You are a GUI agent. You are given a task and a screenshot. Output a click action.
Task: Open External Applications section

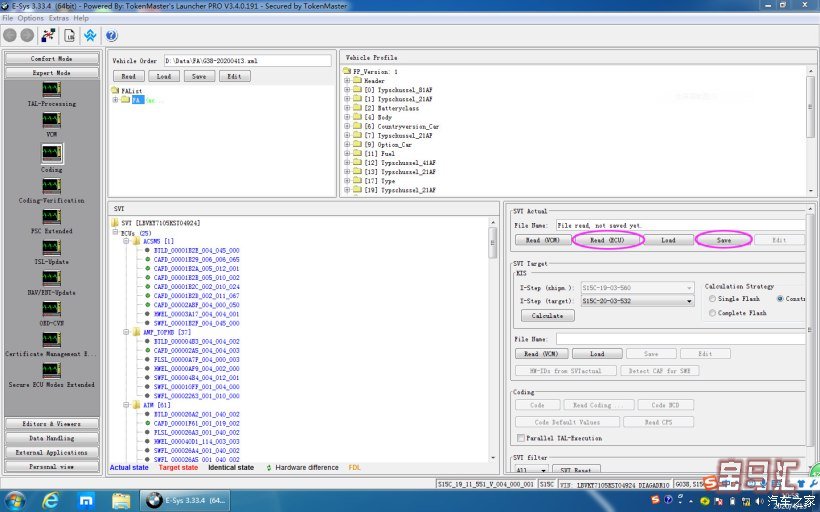point(51,452)
